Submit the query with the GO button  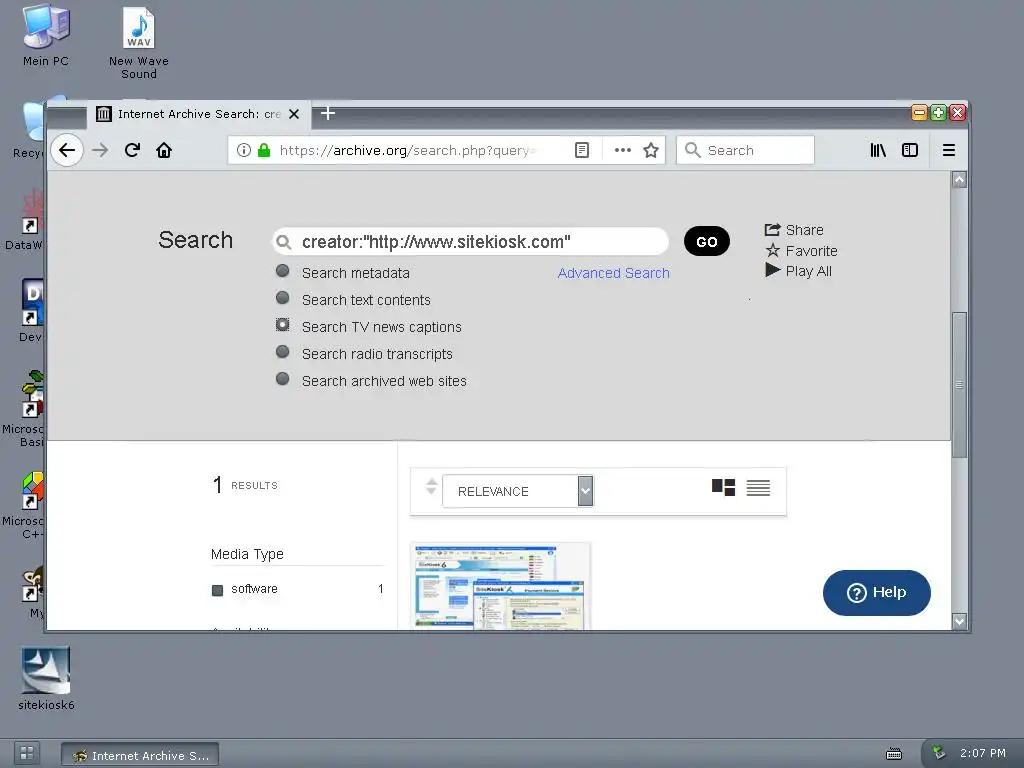(x=707, y=242)
